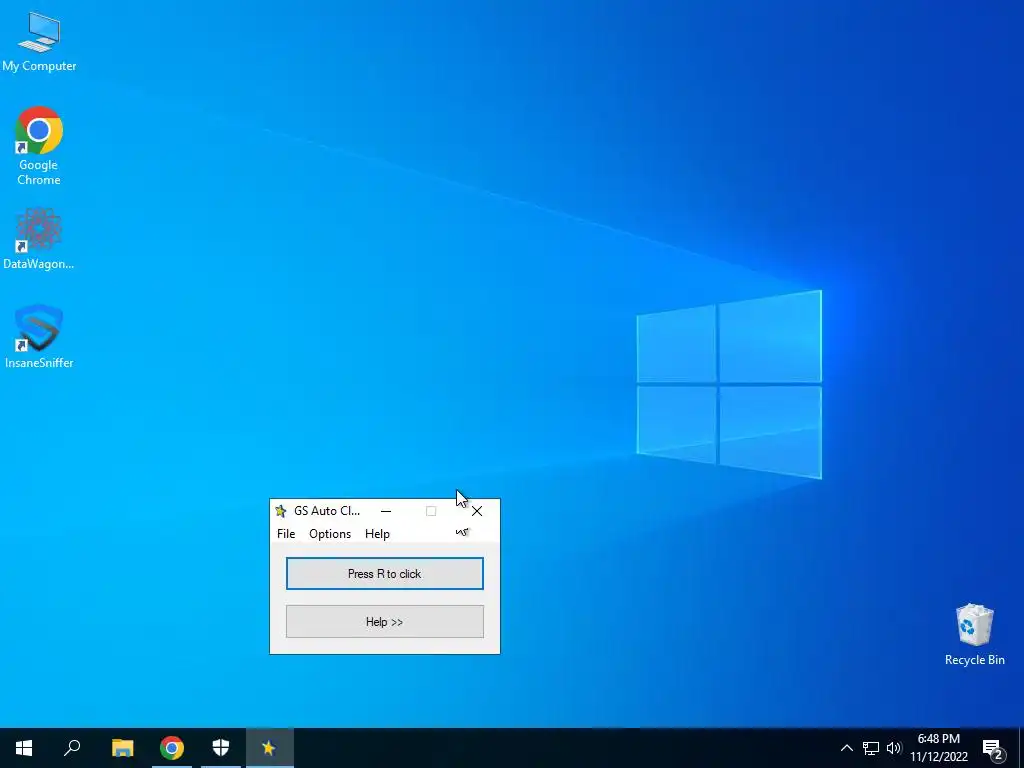Open the My Computer desktop icon

(39, 40)
